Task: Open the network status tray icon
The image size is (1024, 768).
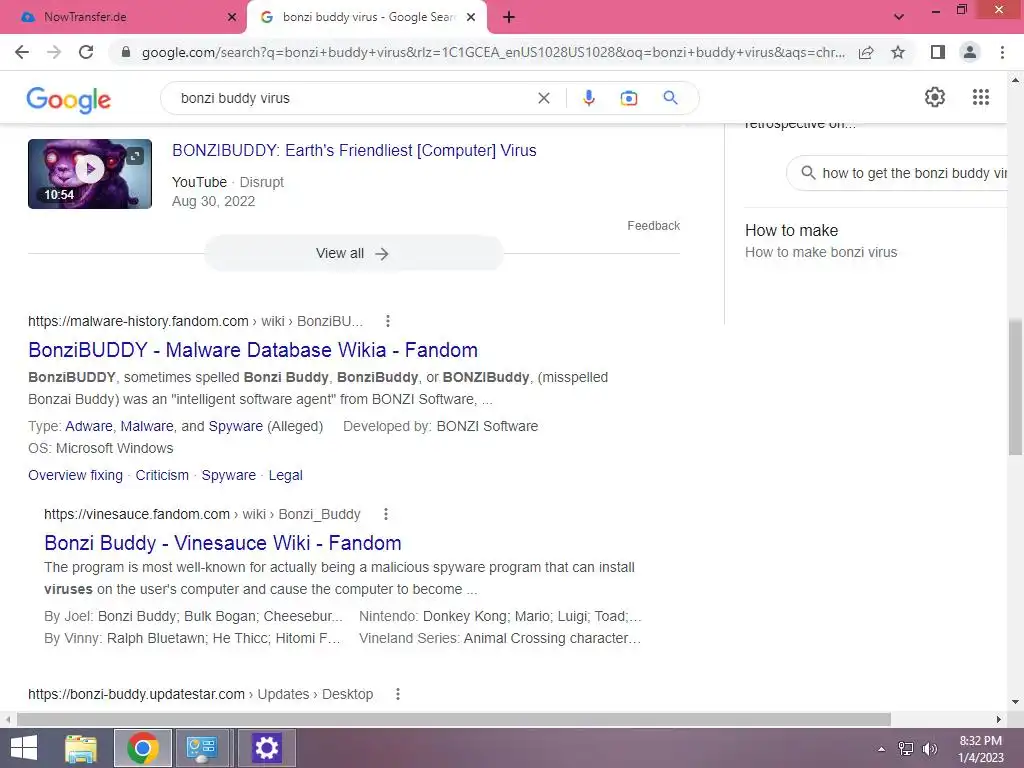Action: [906, 749]
